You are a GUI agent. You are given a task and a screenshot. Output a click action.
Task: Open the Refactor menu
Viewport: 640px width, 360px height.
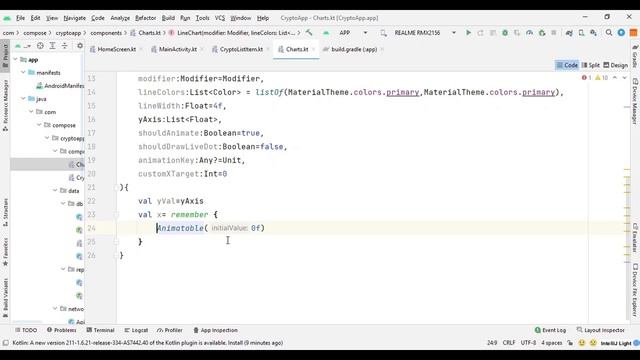pos(145,18)
